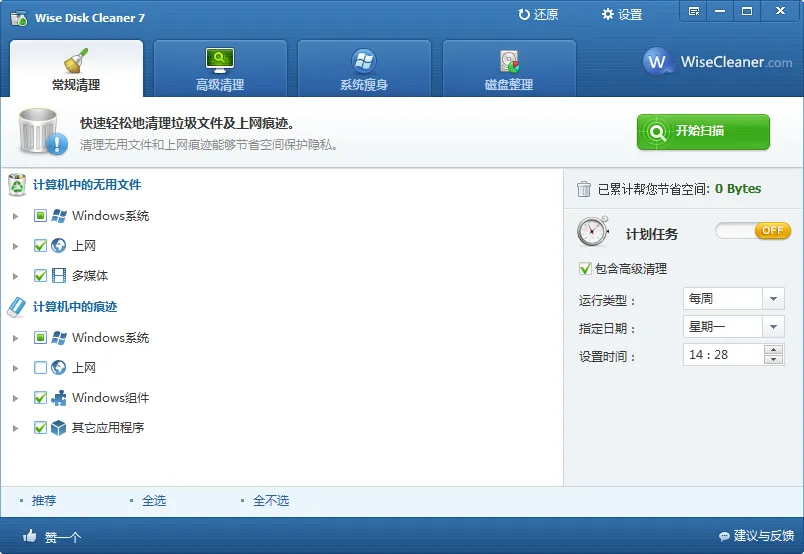The width and height of the screenshot is (804, 554).
Task: Click the eraser icon beside 计算机中的痕迹
Action: click(16, 307)
